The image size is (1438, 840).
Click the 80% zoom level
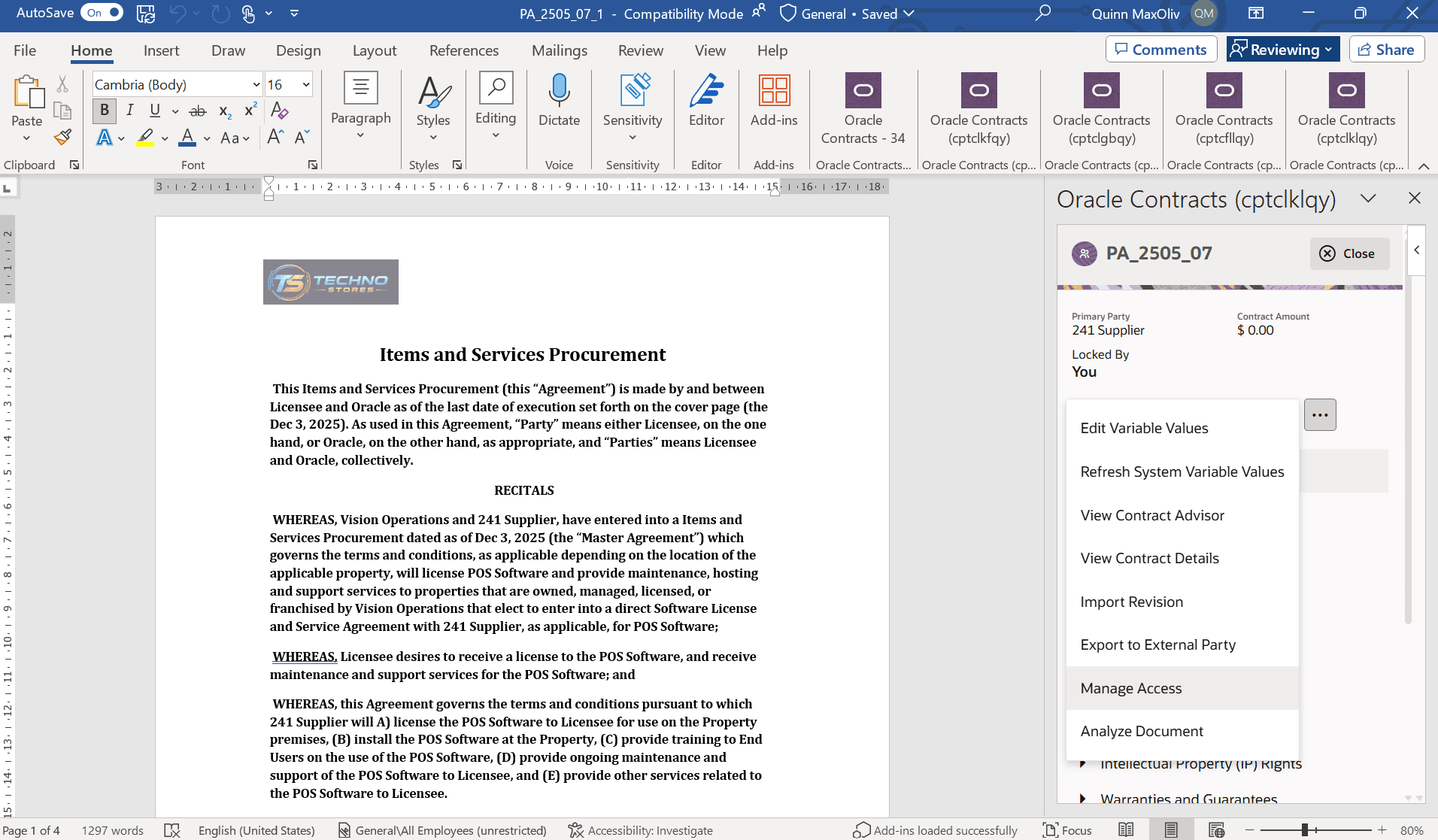pyautogui.click(x=1412, y=830)
